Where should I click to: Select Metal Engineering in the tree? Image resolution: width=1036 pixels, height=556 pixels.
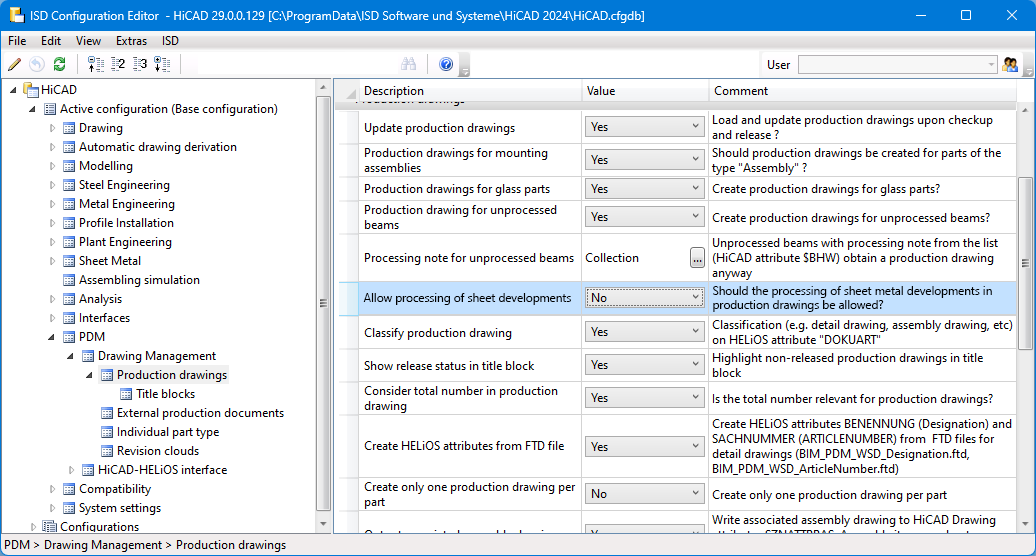tap(127, 204)
